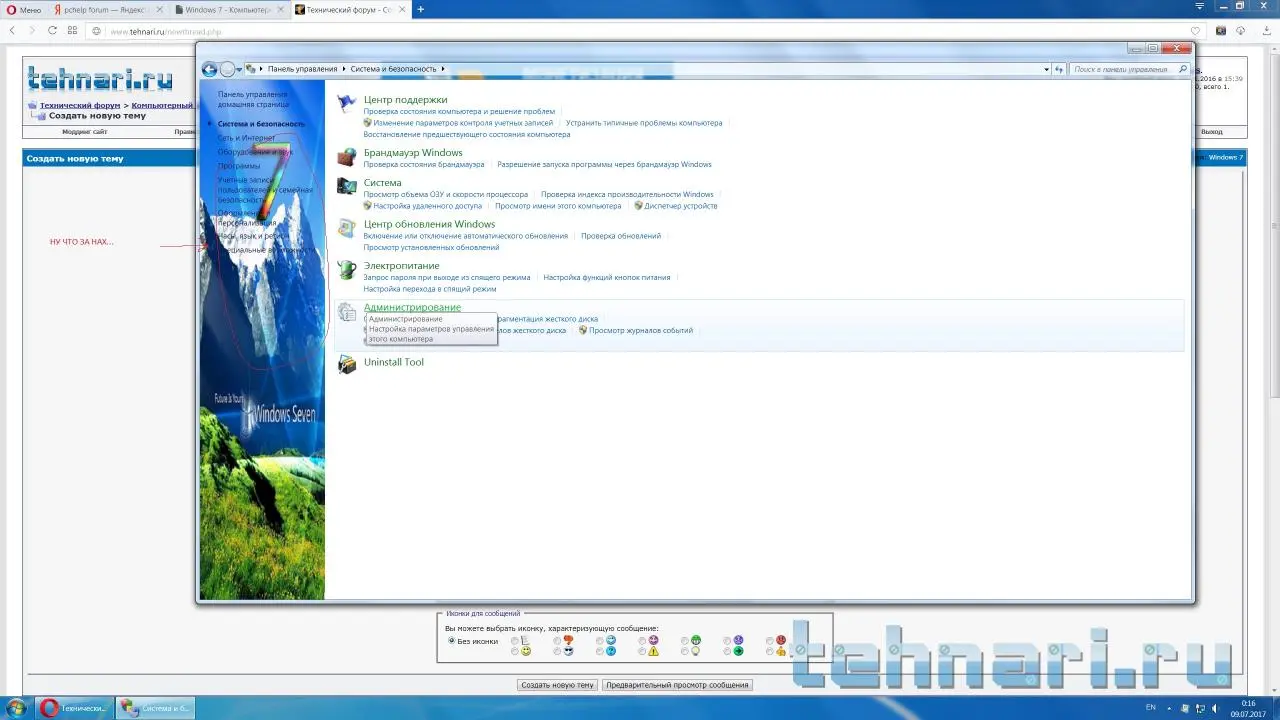Viewport: 1280px width, 720px height.
Task: Select the Без иконки radio button
Action: tap(452, 641)
